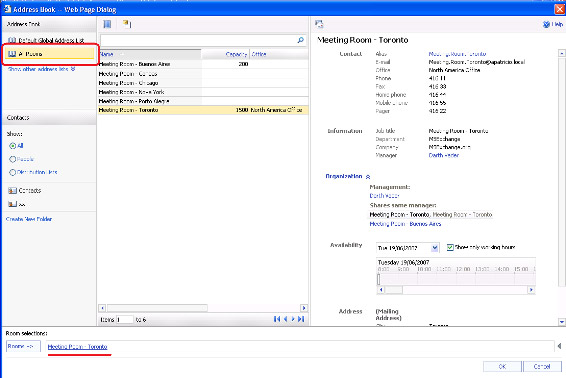Expand Show other address lists

(x=42, y=69)
